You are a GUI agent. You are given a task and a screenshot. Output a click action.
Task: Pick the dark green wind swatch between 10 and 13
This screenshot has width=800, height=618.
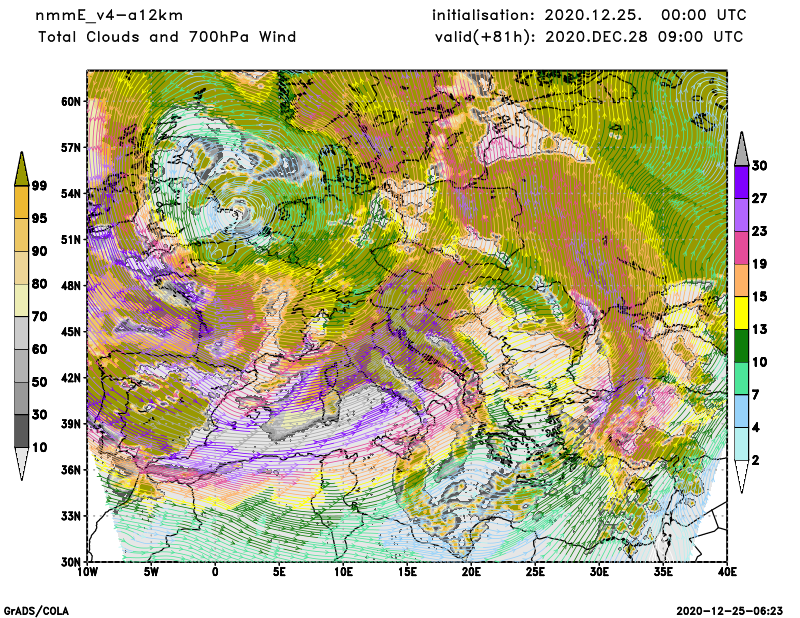[x=741, y=347]
